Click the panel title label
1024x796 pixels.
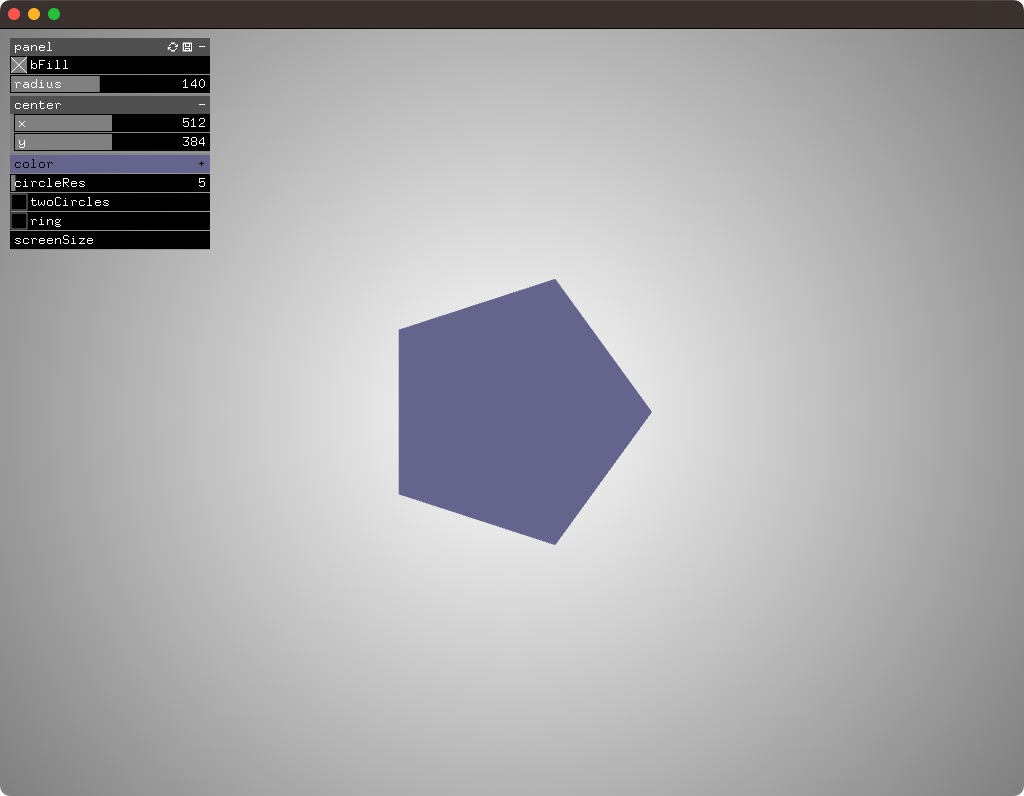tap(34, 47)
